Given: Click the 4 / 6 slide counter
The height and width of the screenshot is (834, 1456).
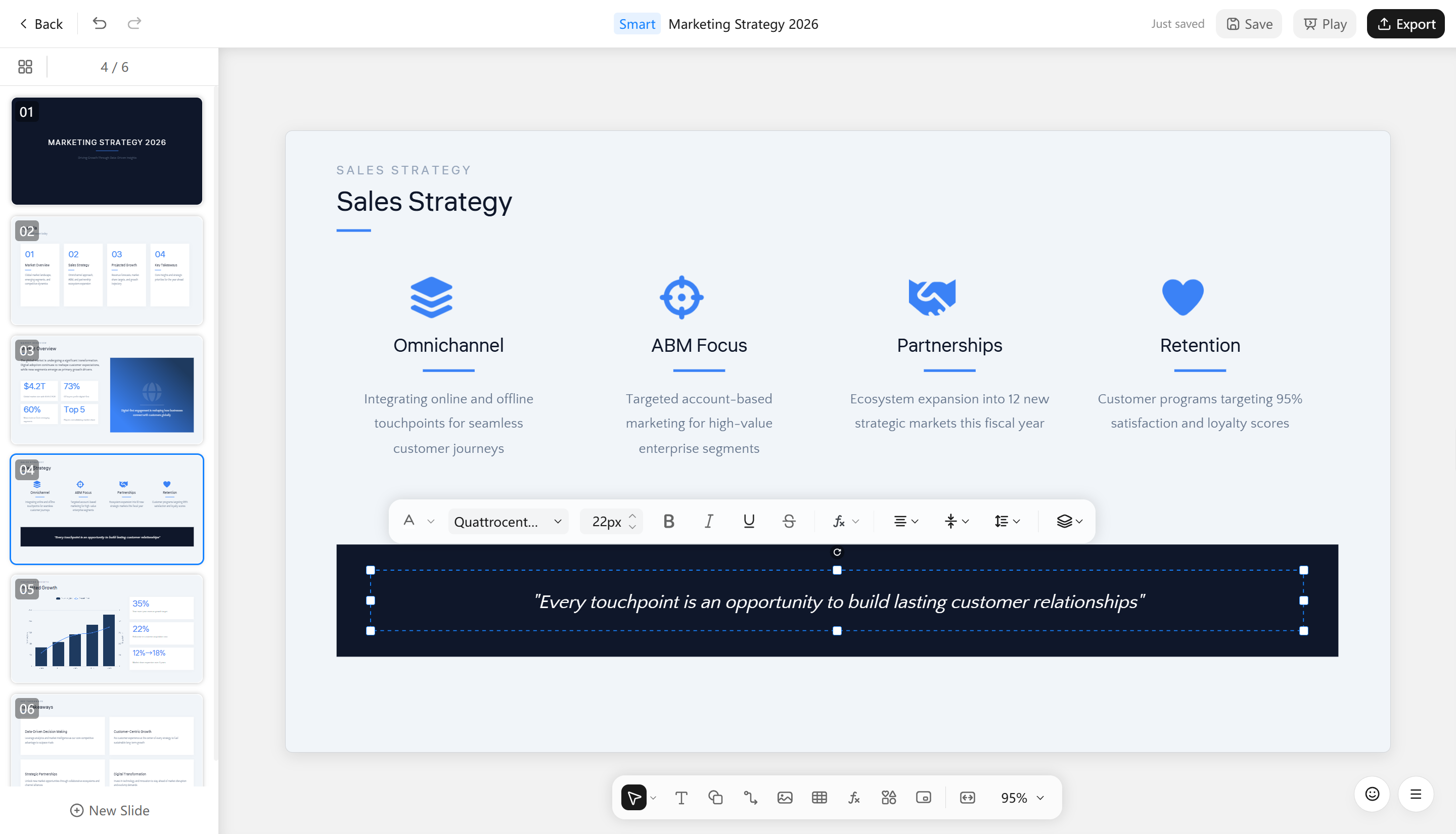Looking at the screenshot, I should [x=115, y=67].
